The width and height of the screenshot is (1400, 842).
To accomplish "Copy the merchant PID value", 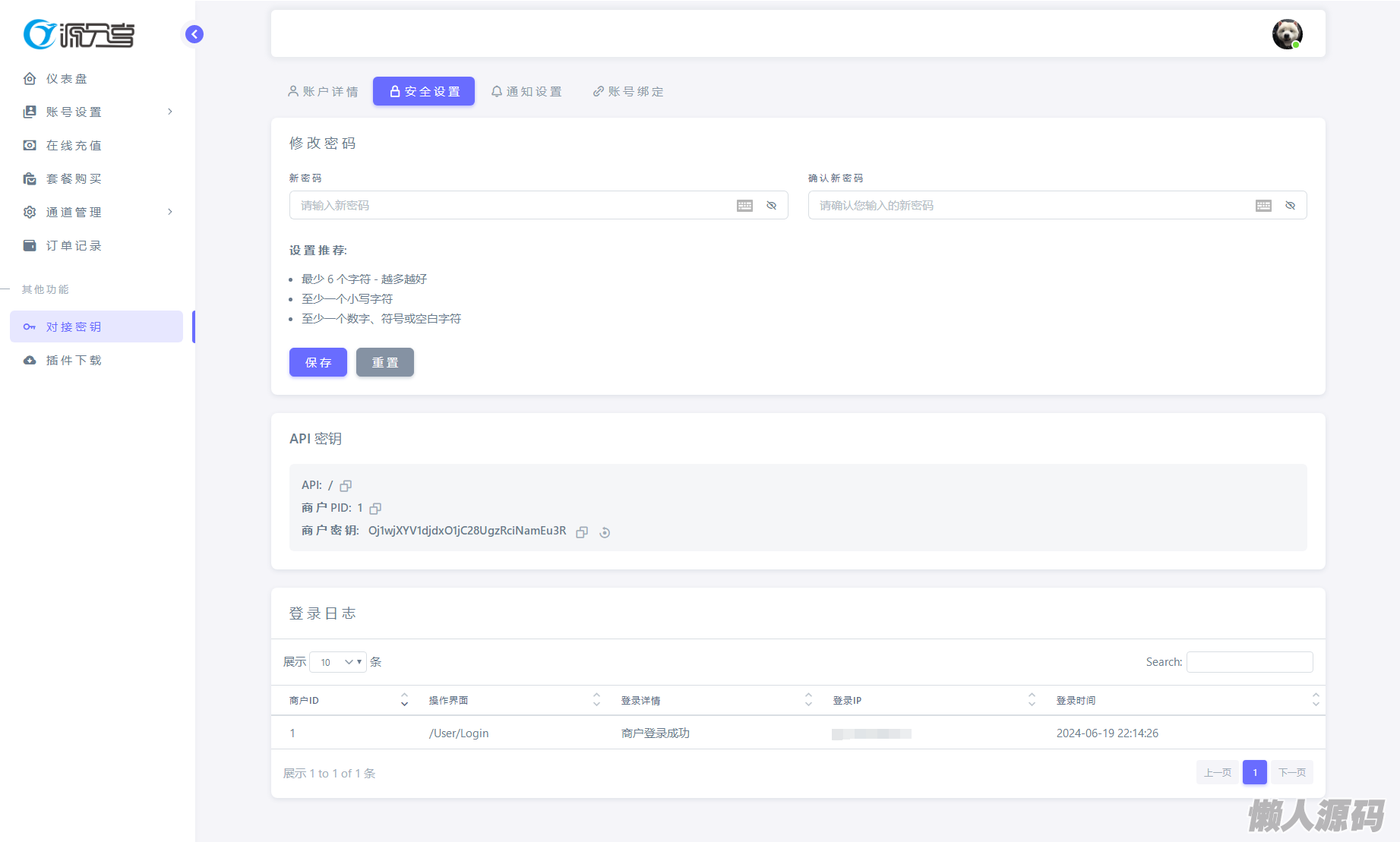I will click(x=375, y=508).
